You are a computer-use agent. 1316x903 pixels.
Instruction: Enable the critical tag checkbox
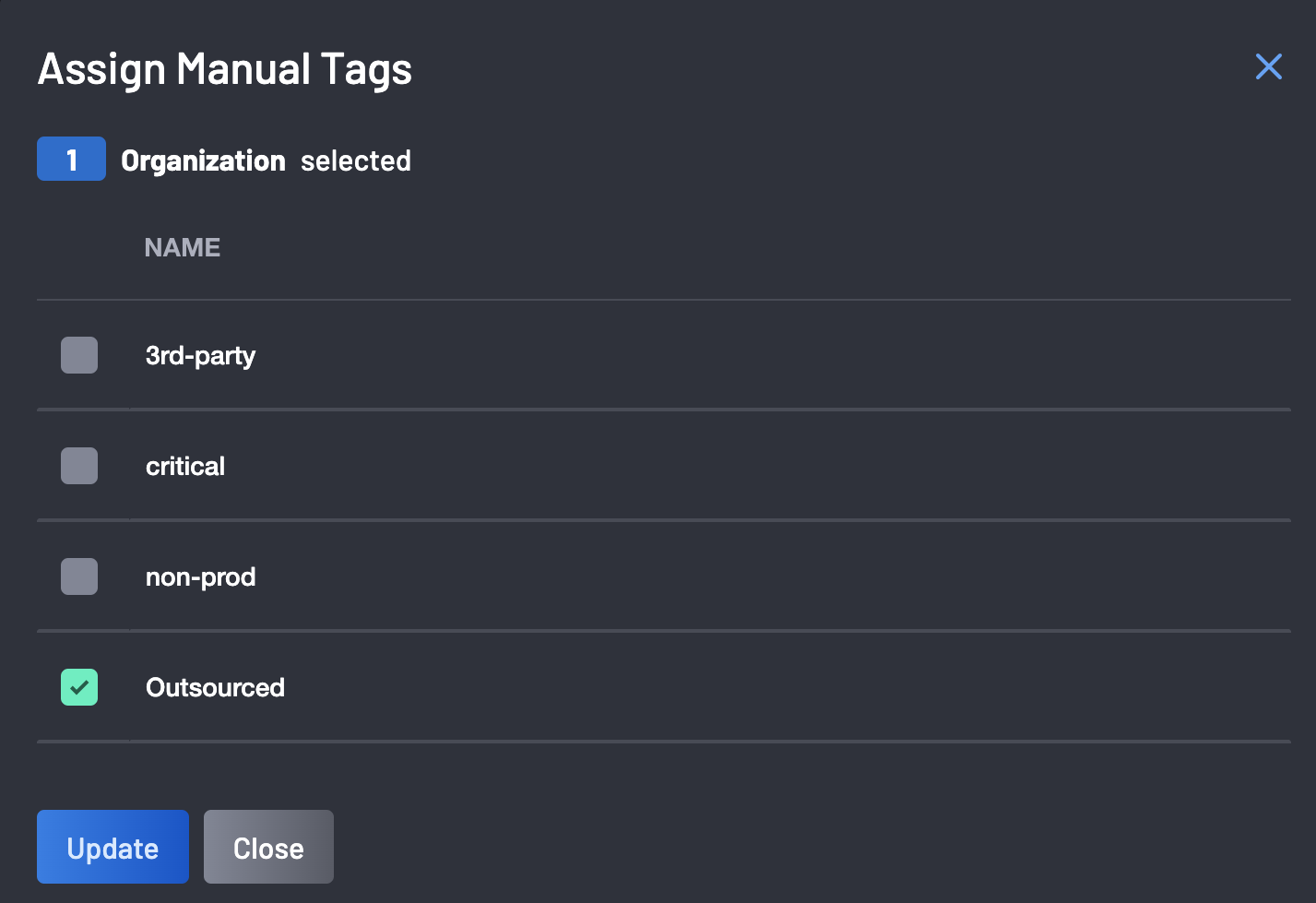[79, 466]
